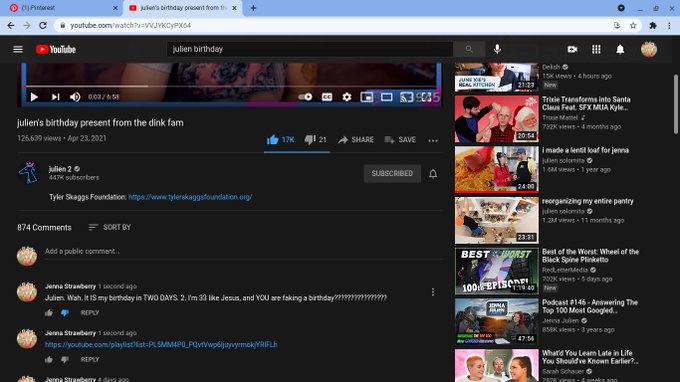
Task: Save the video to a playlist
Action: [400, 140]
